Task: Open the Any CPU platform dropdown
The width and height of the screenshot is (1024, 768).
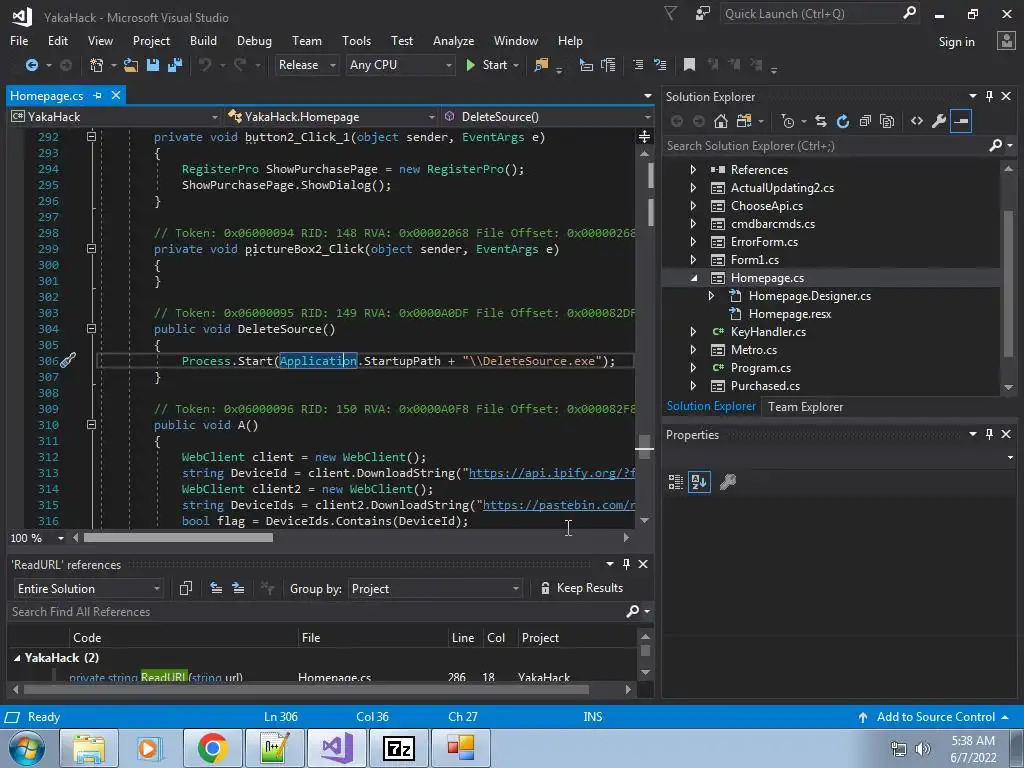Action: coord(400,65)
